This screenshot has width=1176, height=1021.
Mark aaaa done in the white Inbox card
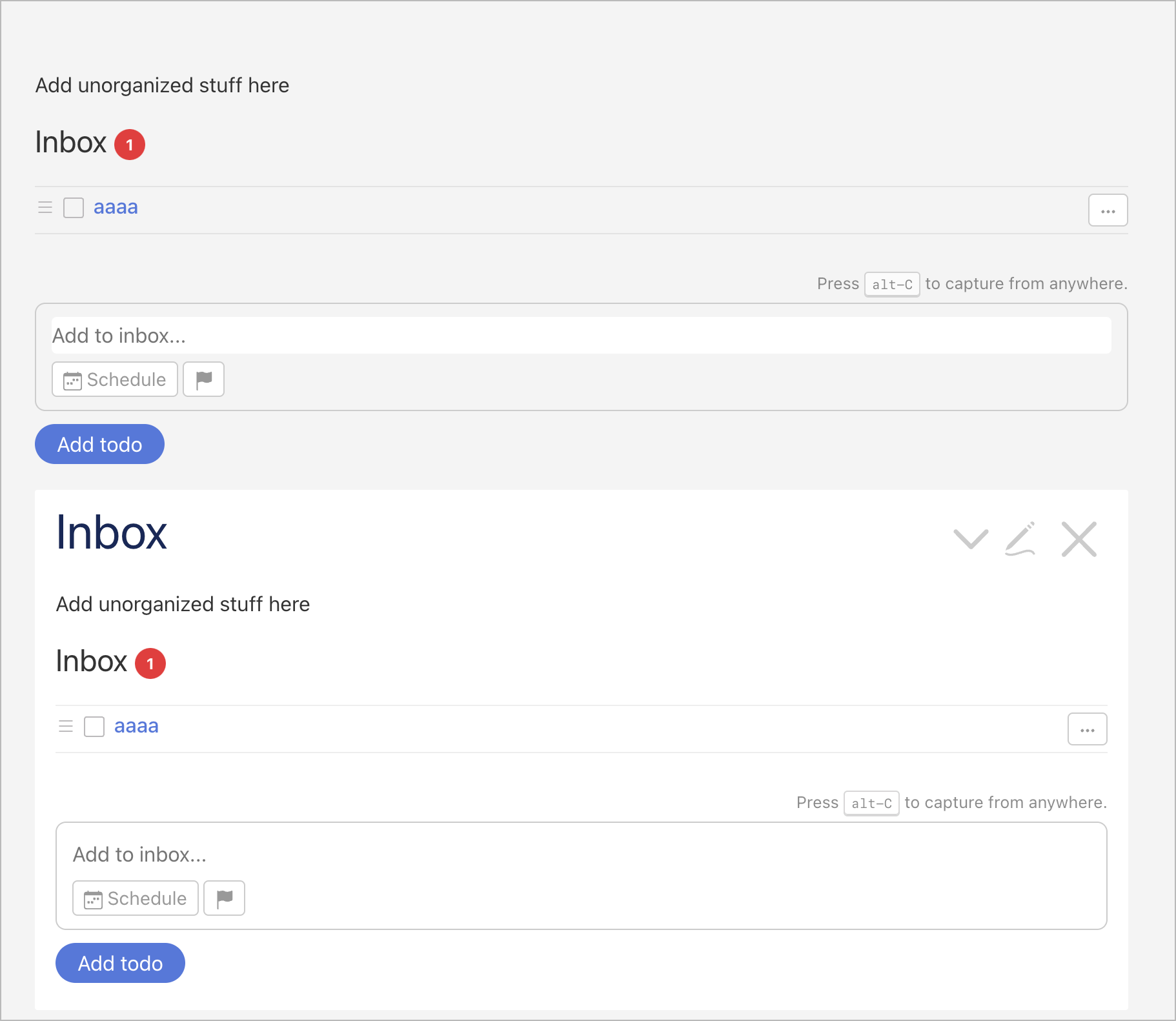pos(94,727)
